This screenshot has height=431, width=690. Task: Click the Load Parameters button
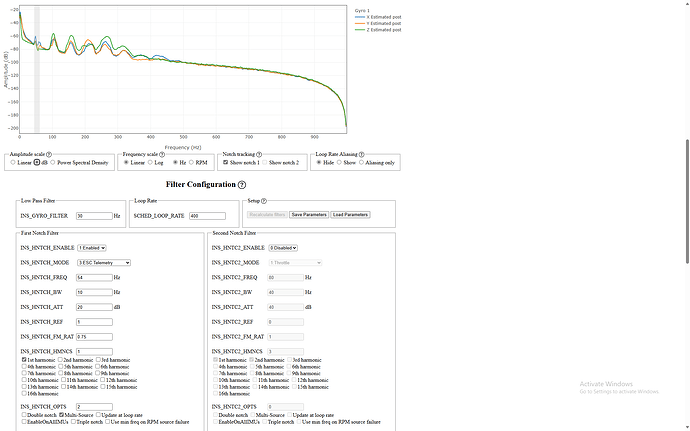[350, 215]
